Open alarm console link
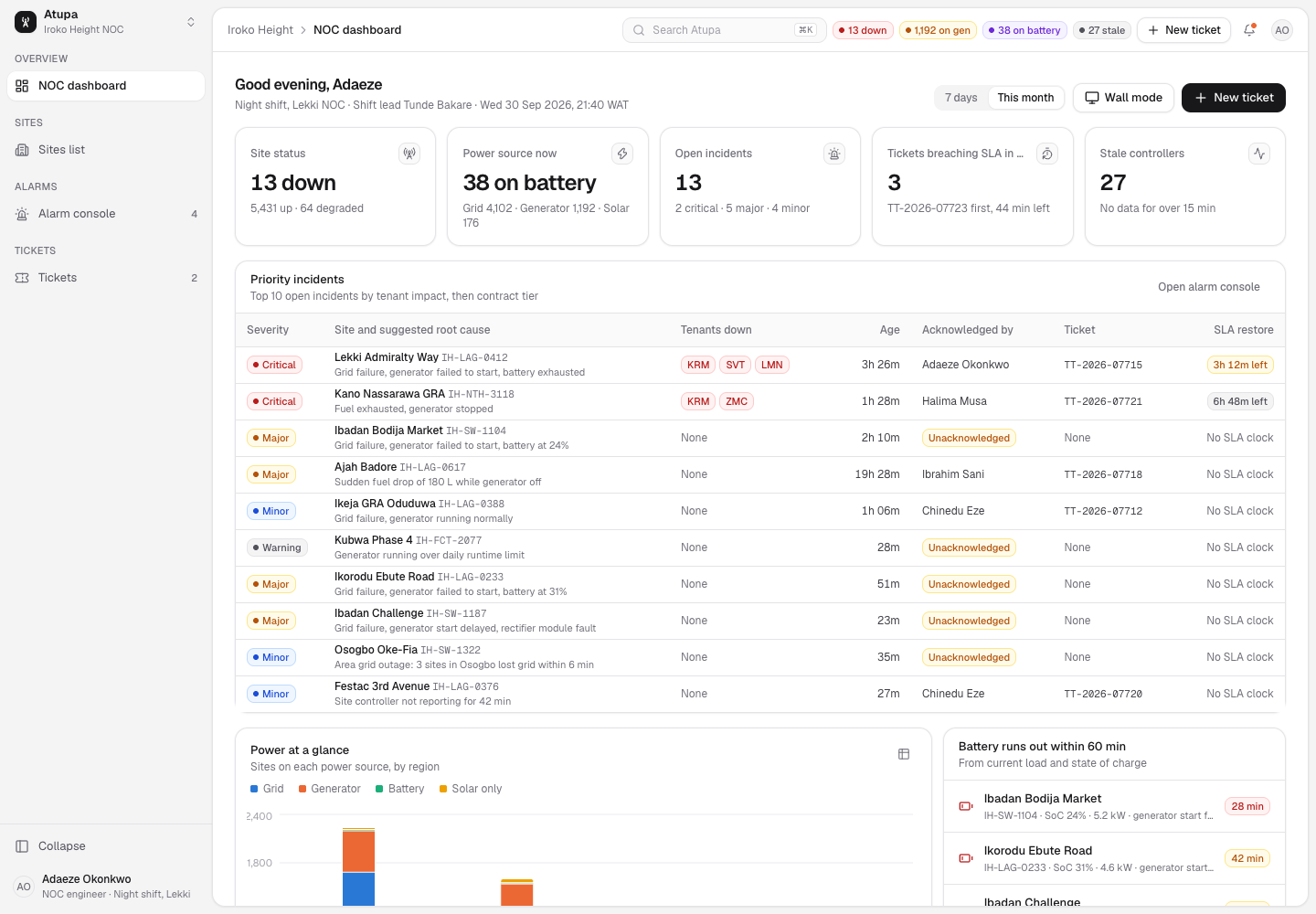Viewport: 1316px width, 914px height. pos(1209,287)
